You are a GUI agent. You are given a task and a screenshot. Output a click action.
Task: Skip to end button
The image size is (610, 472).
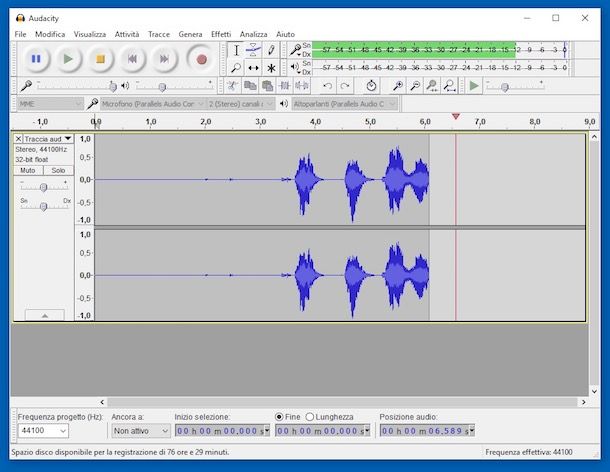click(x=164, y=59)
